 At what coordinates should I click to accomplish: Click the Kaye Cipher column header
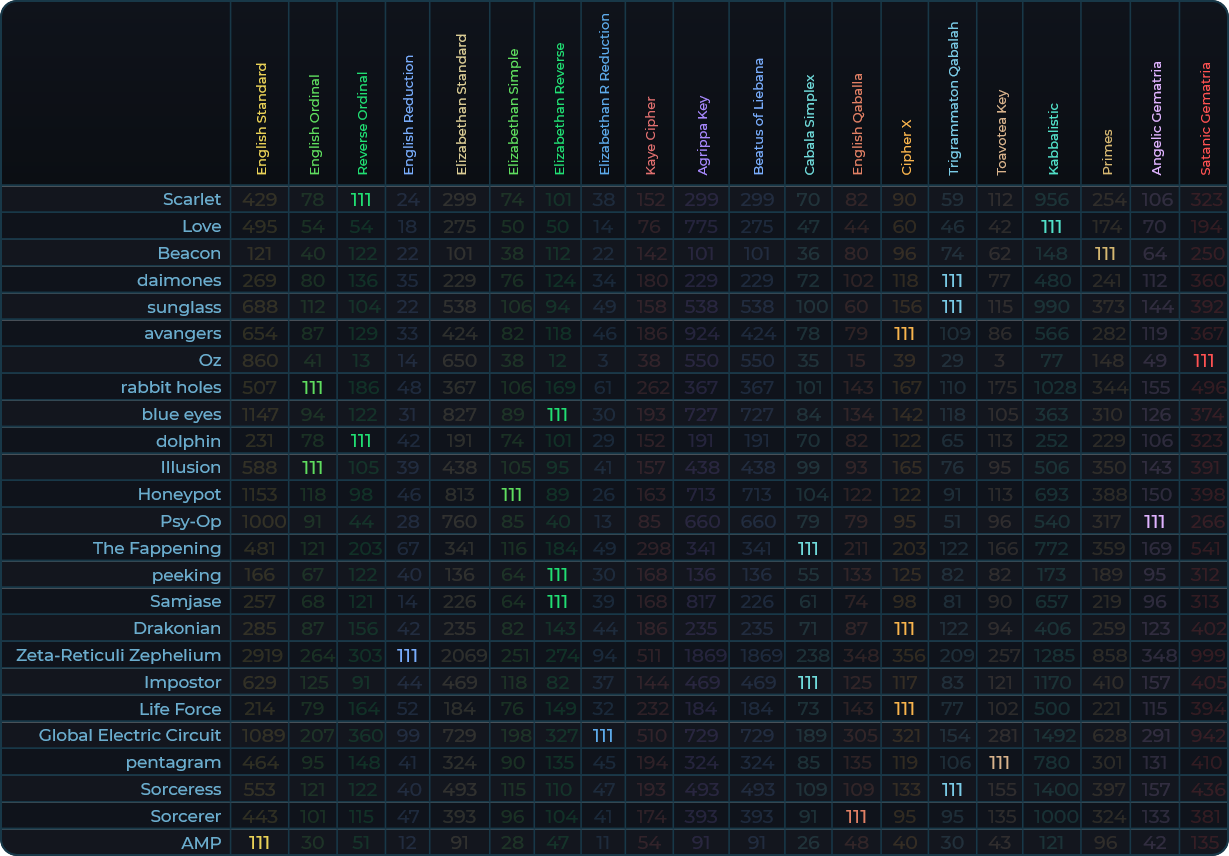651,136
